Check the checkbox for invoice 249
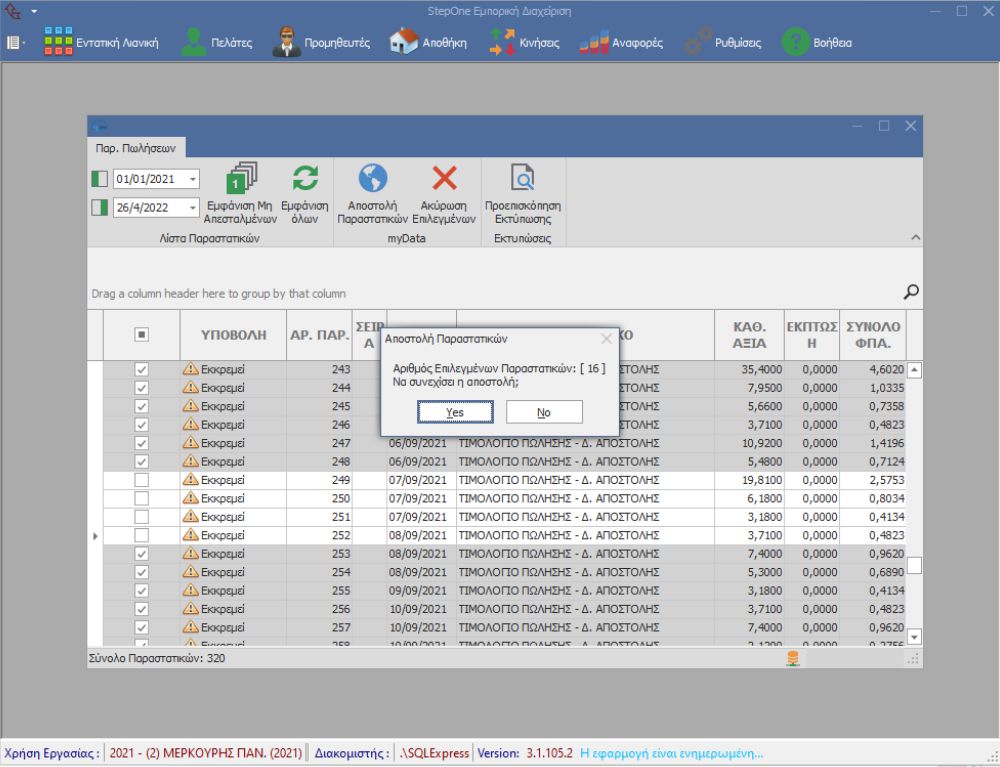 point(141,480)
